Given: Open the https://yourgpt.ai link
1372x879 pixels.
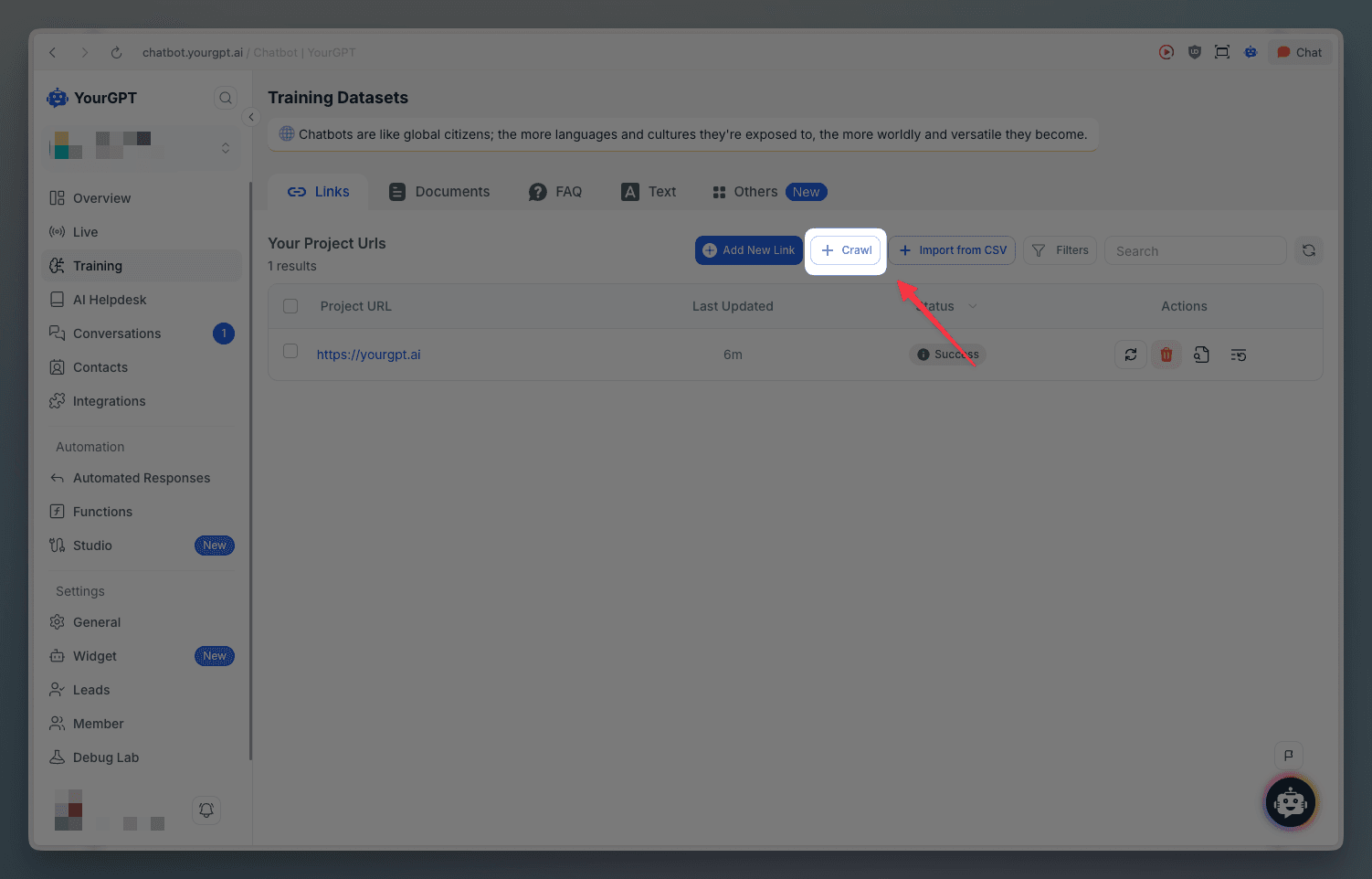Looking at the screenshot, I should (x=368, y=355).
